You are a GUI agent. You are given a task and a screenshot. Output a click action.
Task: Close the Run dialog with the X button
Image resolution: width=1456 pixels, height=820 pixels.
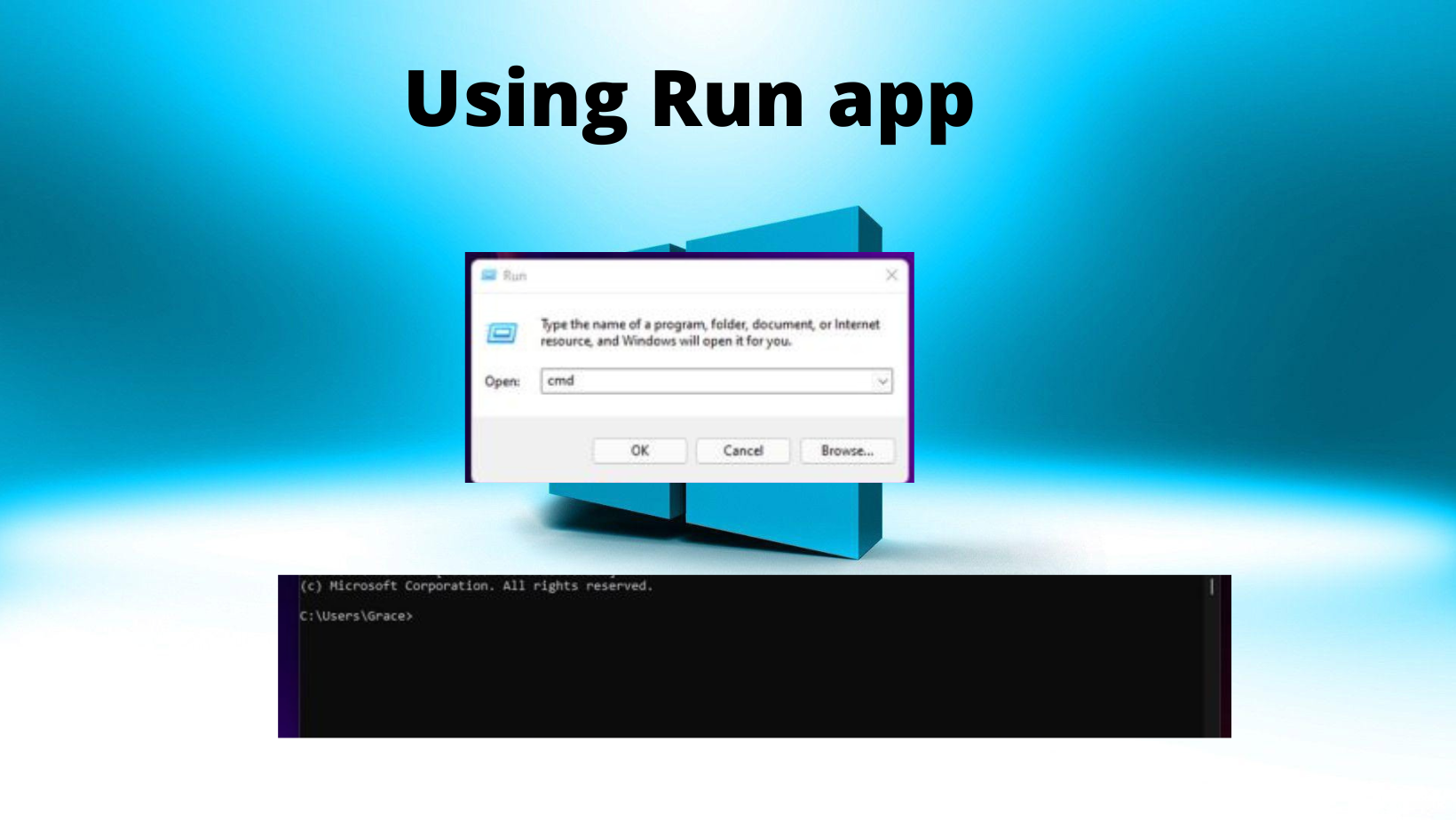pyautogui.click(x=891, y=275)
